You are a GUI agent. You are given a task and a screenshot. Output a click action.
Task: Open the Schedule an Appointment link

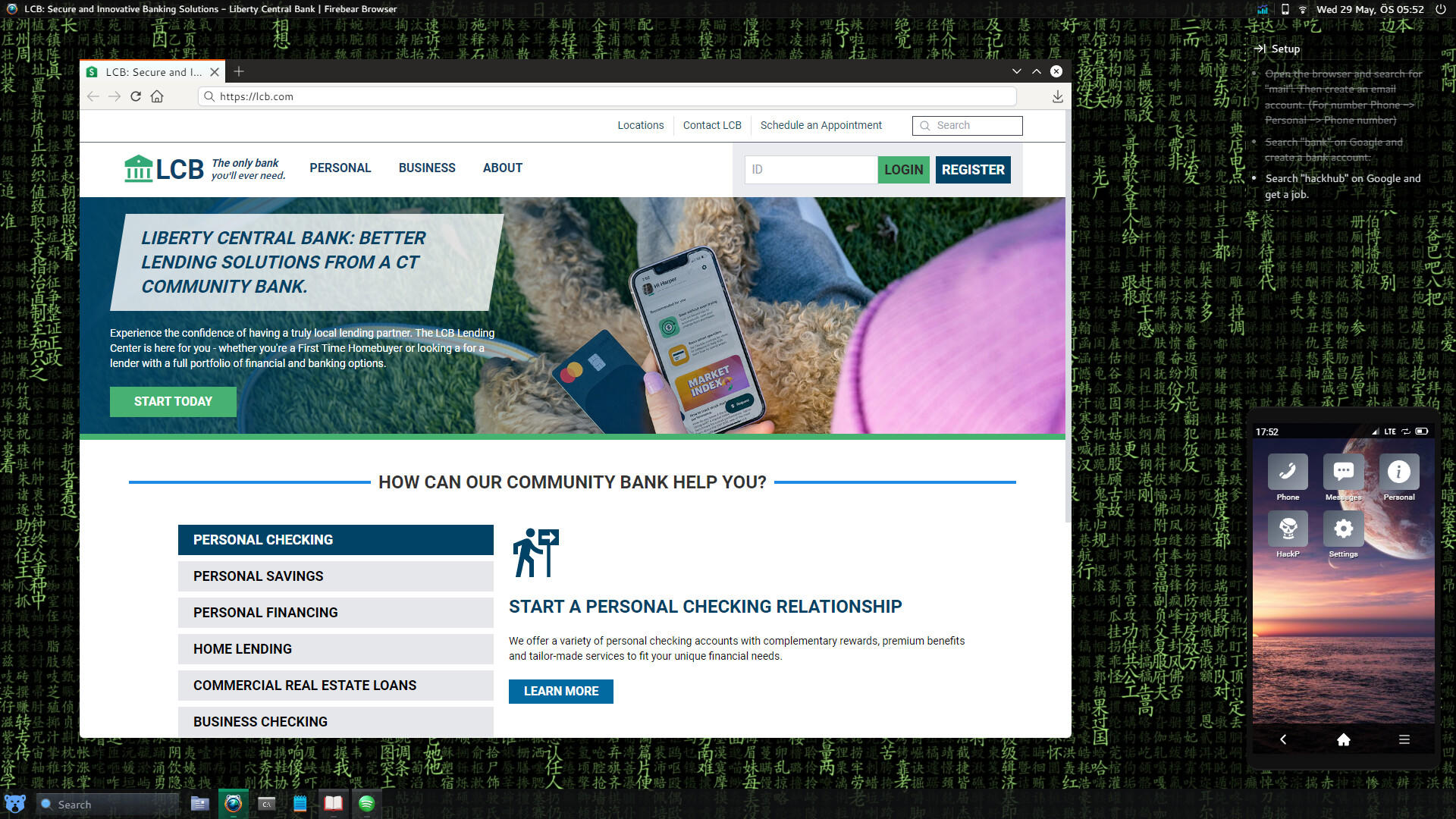[x=821, y=125]
